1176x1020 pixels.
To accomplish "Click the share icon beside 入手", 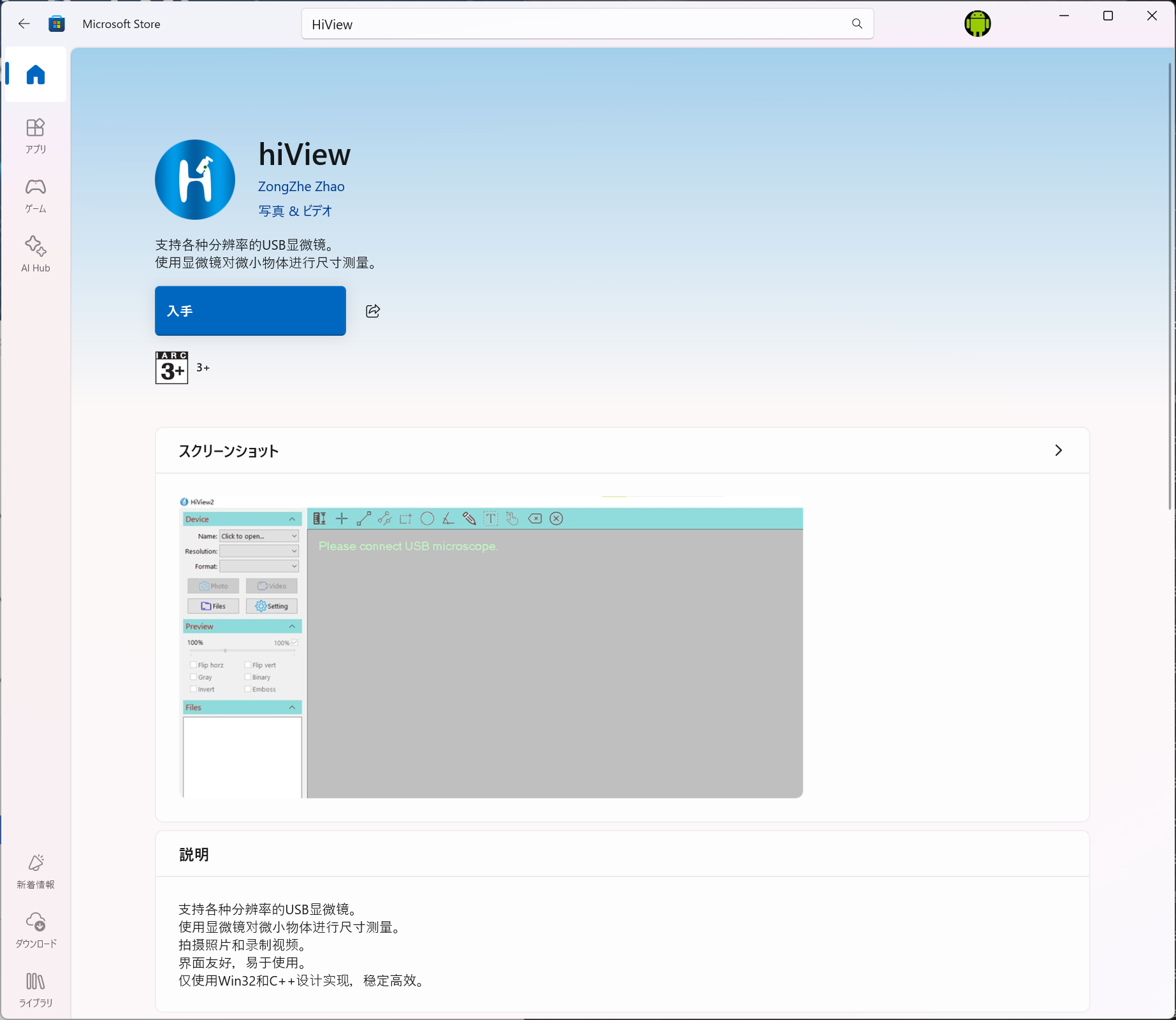I will [x=373, y=311].
